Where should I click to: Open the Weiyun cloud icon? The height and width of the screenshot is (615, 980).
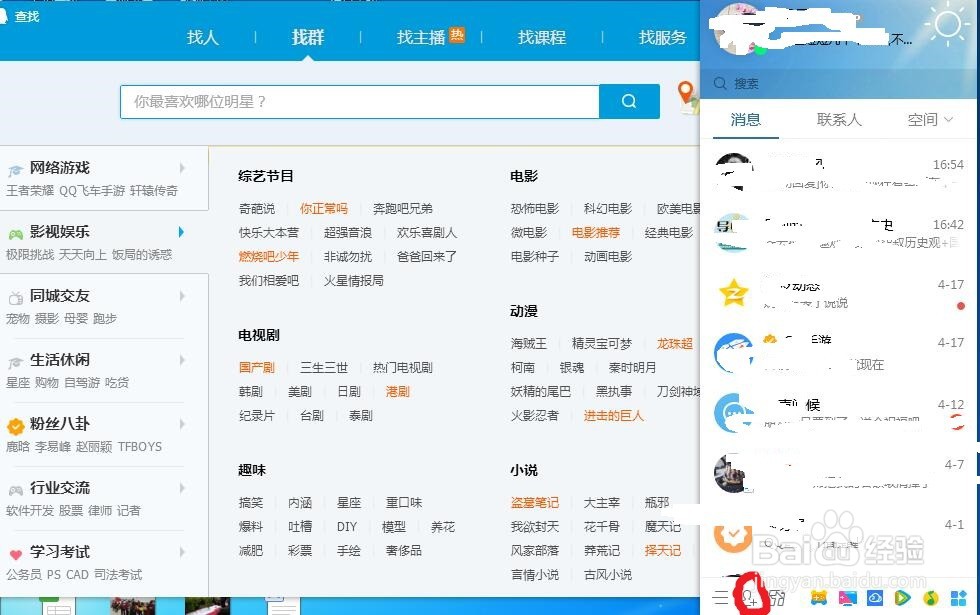[x=875, y=598]
